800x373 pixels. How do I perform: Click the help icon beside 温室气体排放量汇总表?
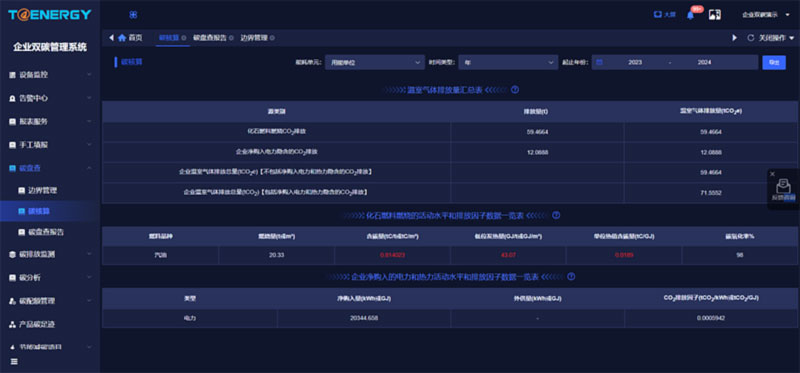(x=515, y=89)
